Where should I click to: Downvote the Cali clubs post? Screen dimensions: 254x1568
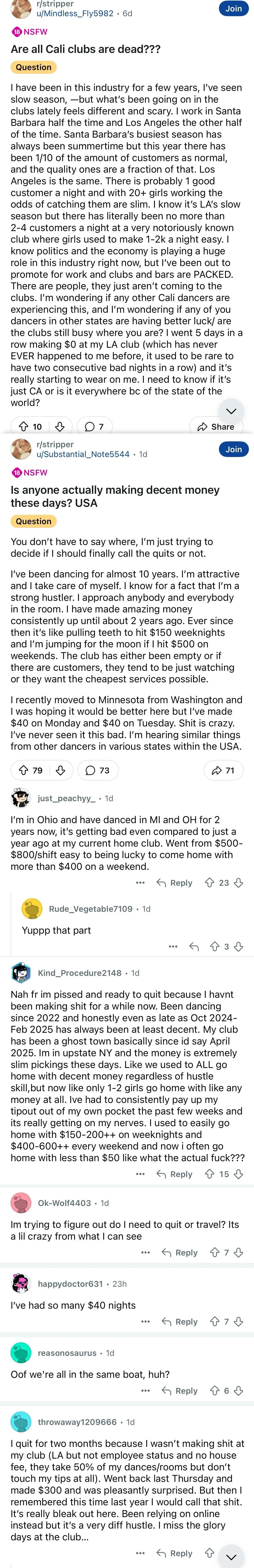[59, 427]
